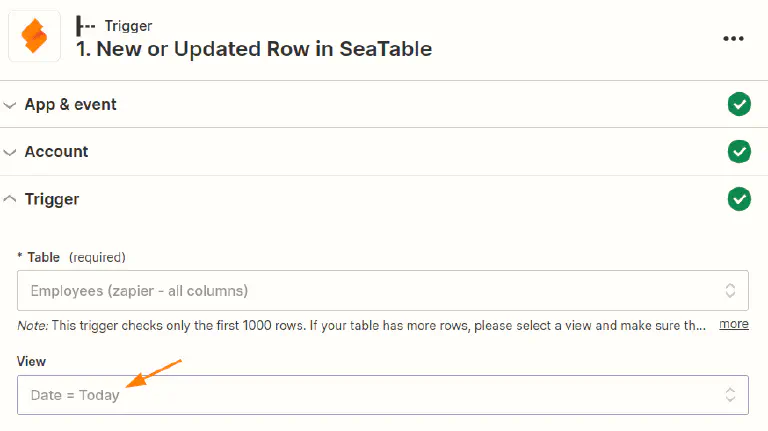768x431 pixels.
Task: Click up-down arrows in Table field
Action: (x=730, y=291)
